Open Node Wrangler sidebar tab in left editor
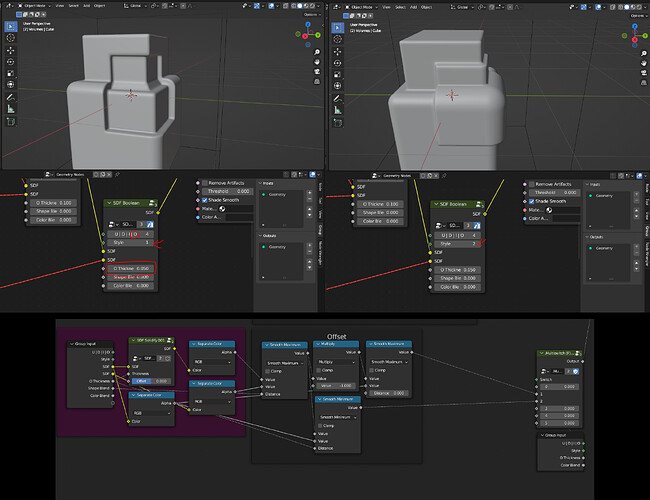The image size is (650, 500). pos(320,253)
